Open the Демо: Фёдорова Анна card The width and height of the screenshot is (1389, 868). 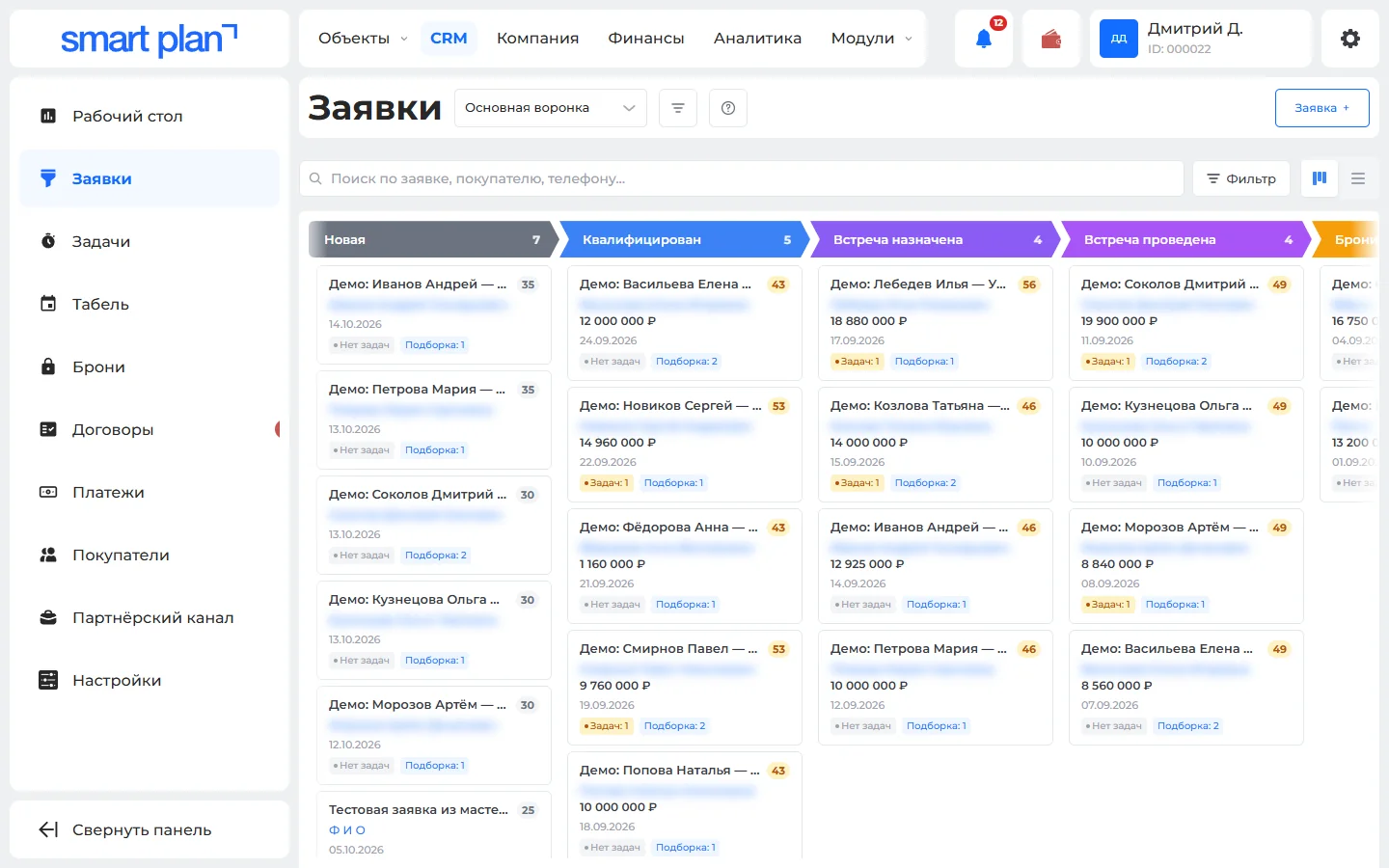[x=685, y=566]
